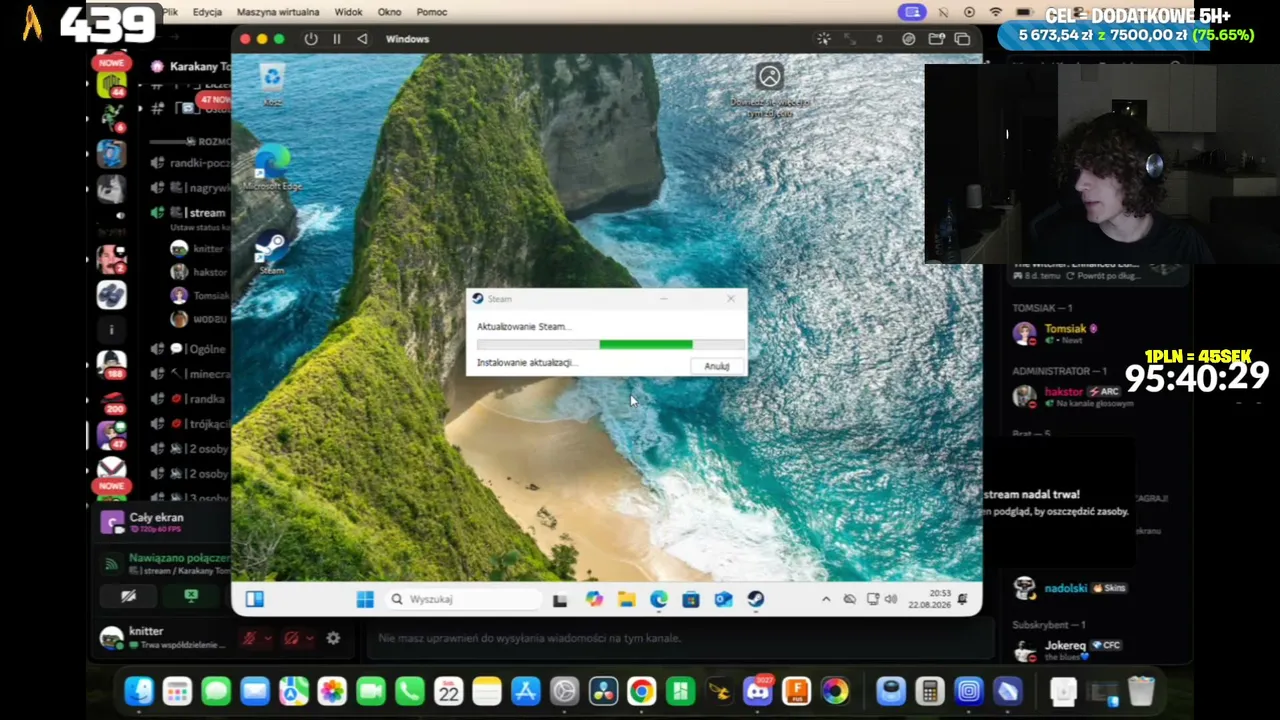Viewport: 1280px width, 720px height.
Task: Open FaceTime from the Dock
Action: coord(371,691)
